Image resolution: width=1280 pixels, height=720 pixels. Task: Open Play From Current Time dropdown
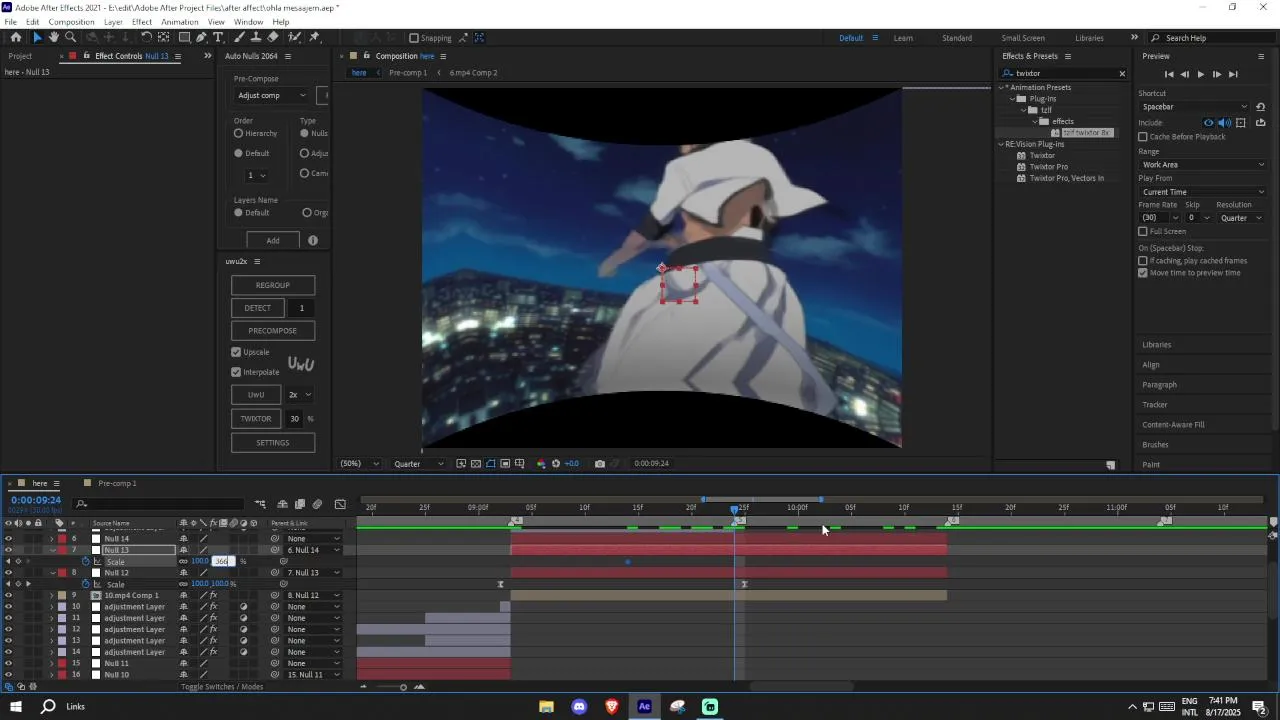(x=1204, y=192)
